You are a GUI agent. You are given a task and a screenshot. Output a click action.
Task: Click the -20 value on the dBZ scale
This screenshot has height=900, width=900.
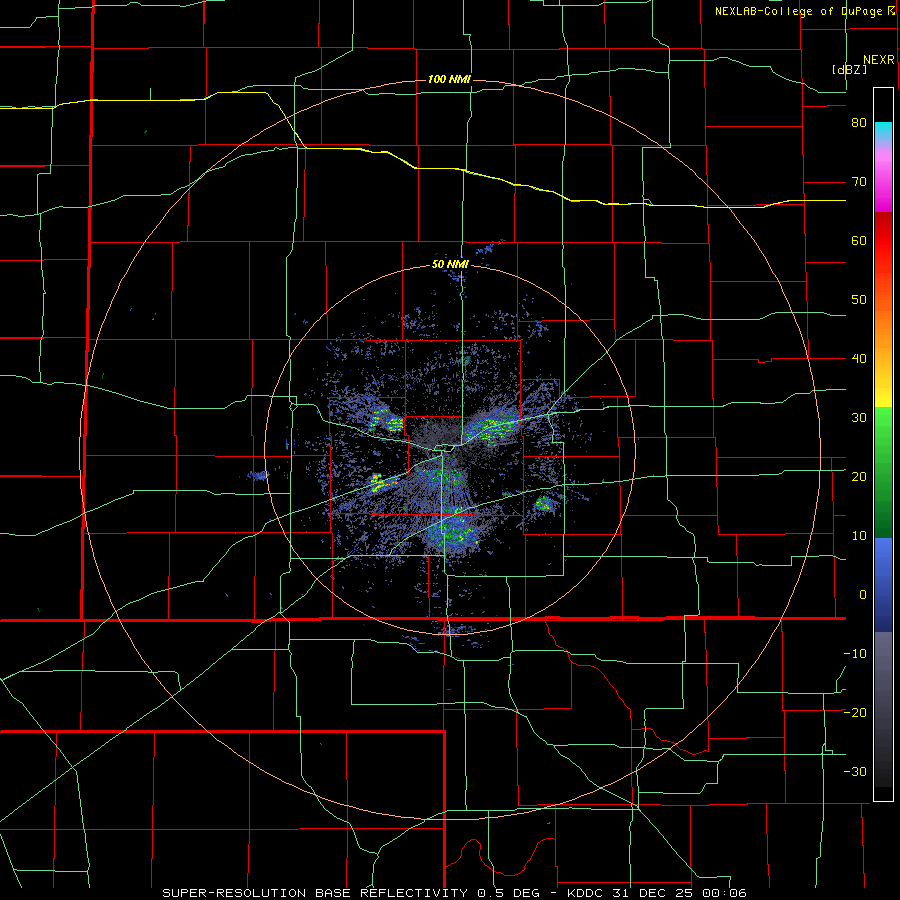(855, 713)
